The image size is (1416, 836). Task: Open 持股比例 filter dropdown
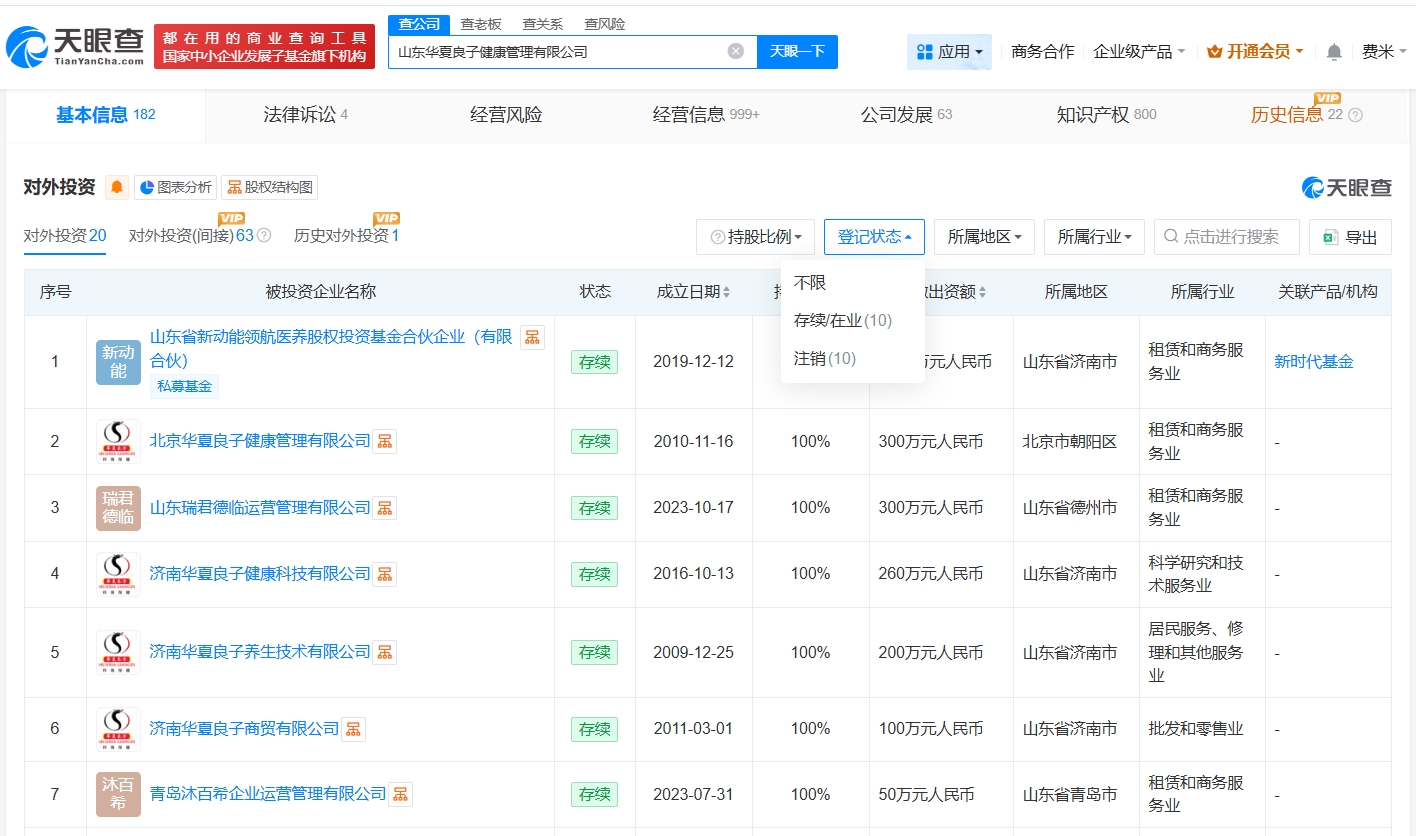[755, 237]
